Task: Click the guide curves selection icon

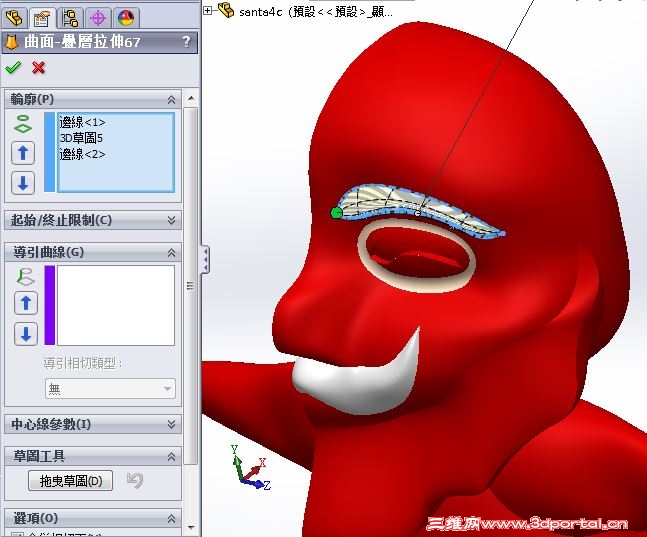Action: click(x=26, y=277)
